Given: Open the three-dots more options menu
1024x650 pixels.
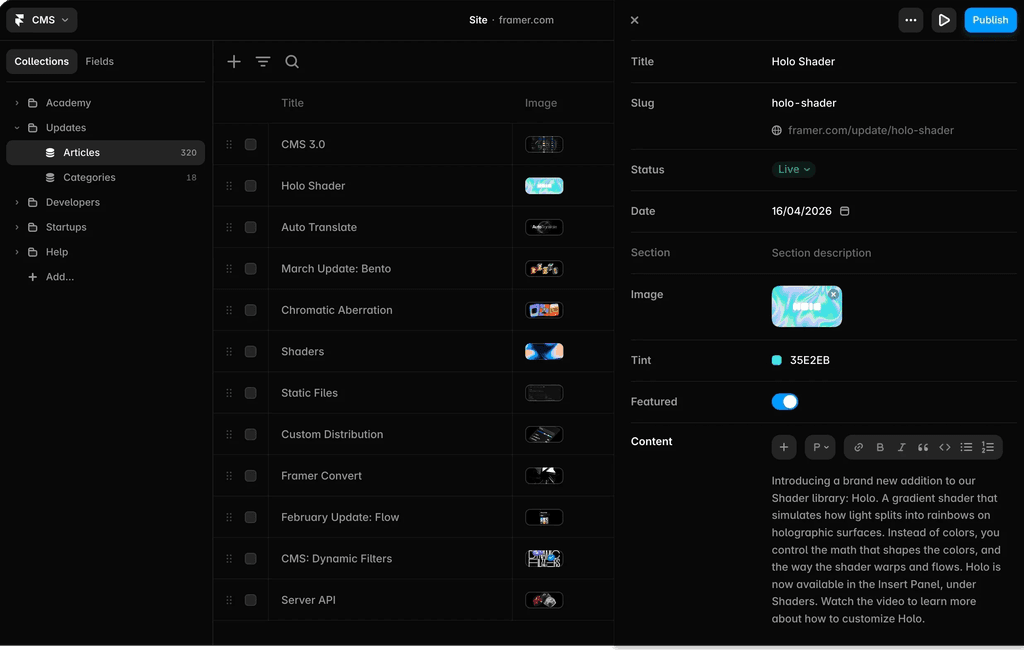Looking at the screenshot, I should [910, 20].
